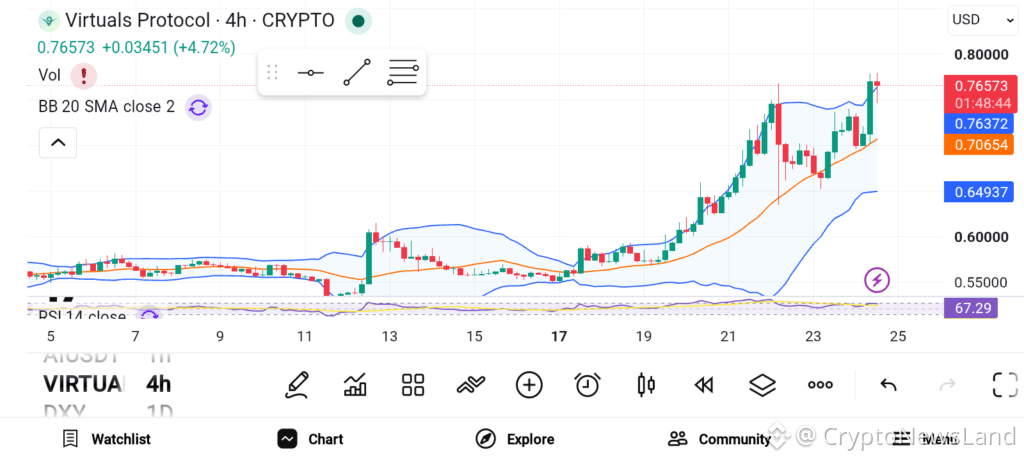The image size is (1024, 461).
Task: Open the drawing pencil tool
Action: [x=296, y=385]
